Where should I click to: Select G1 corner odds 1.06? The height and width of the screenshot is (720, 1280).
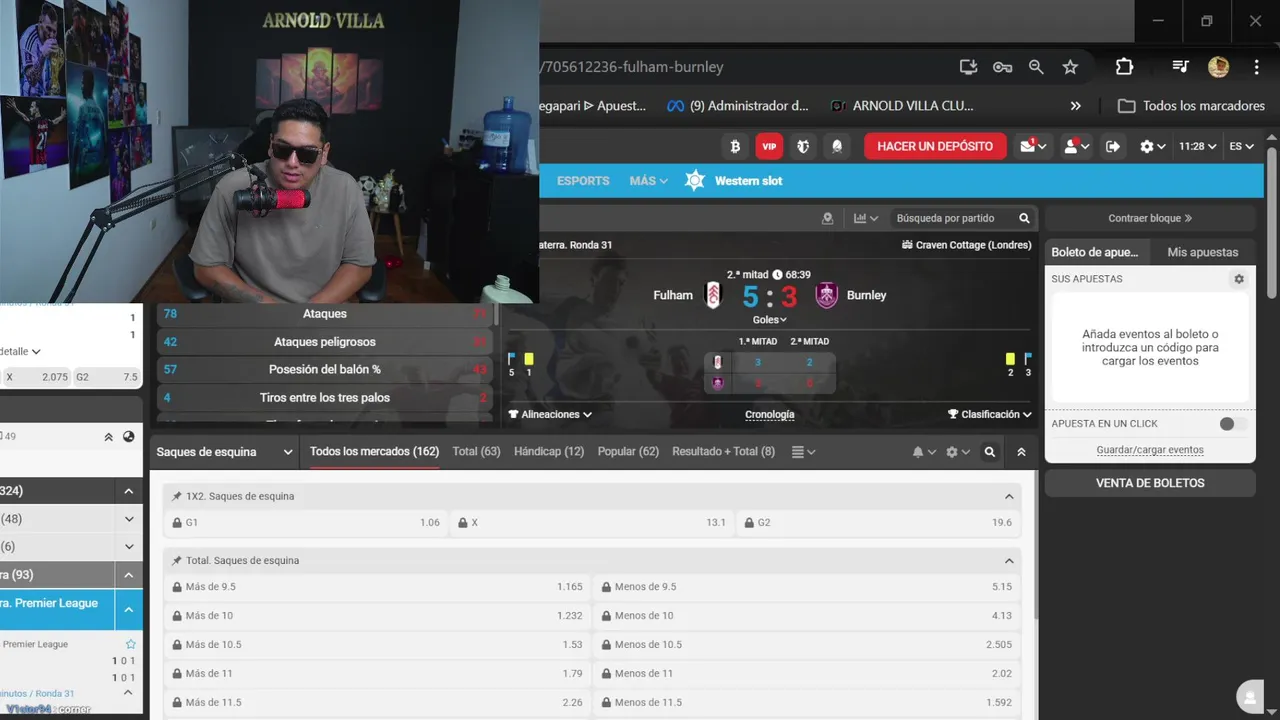pos(305,522)
